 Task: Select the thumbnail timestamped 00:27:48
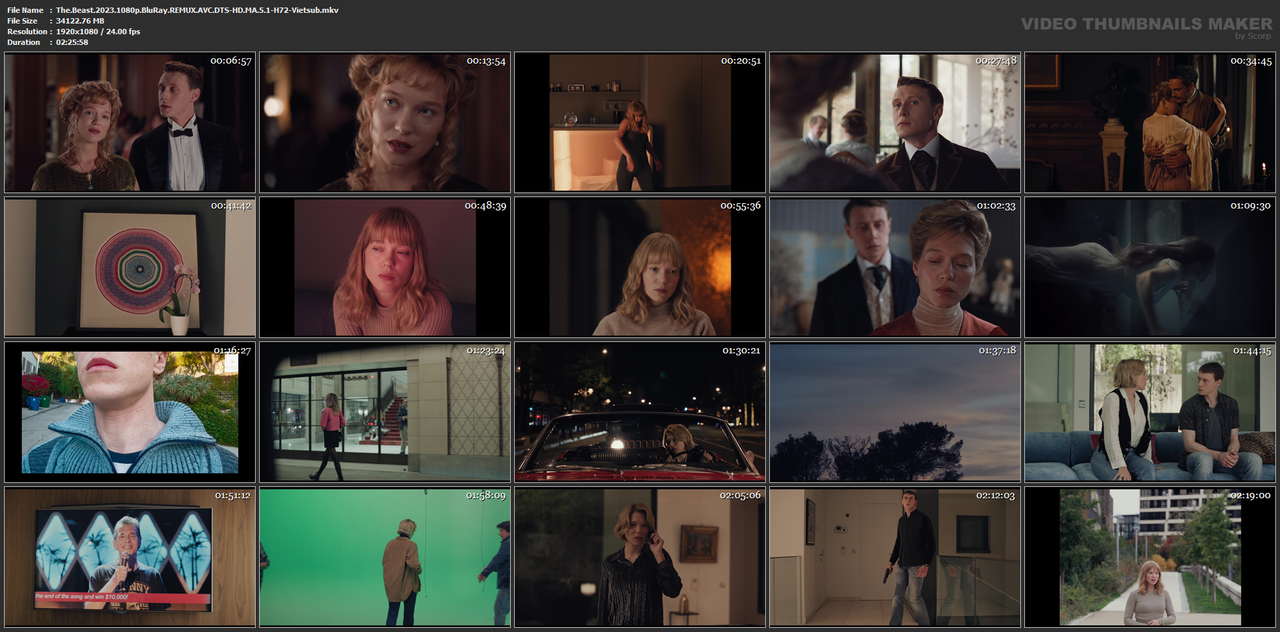click(x=895, y=122)
